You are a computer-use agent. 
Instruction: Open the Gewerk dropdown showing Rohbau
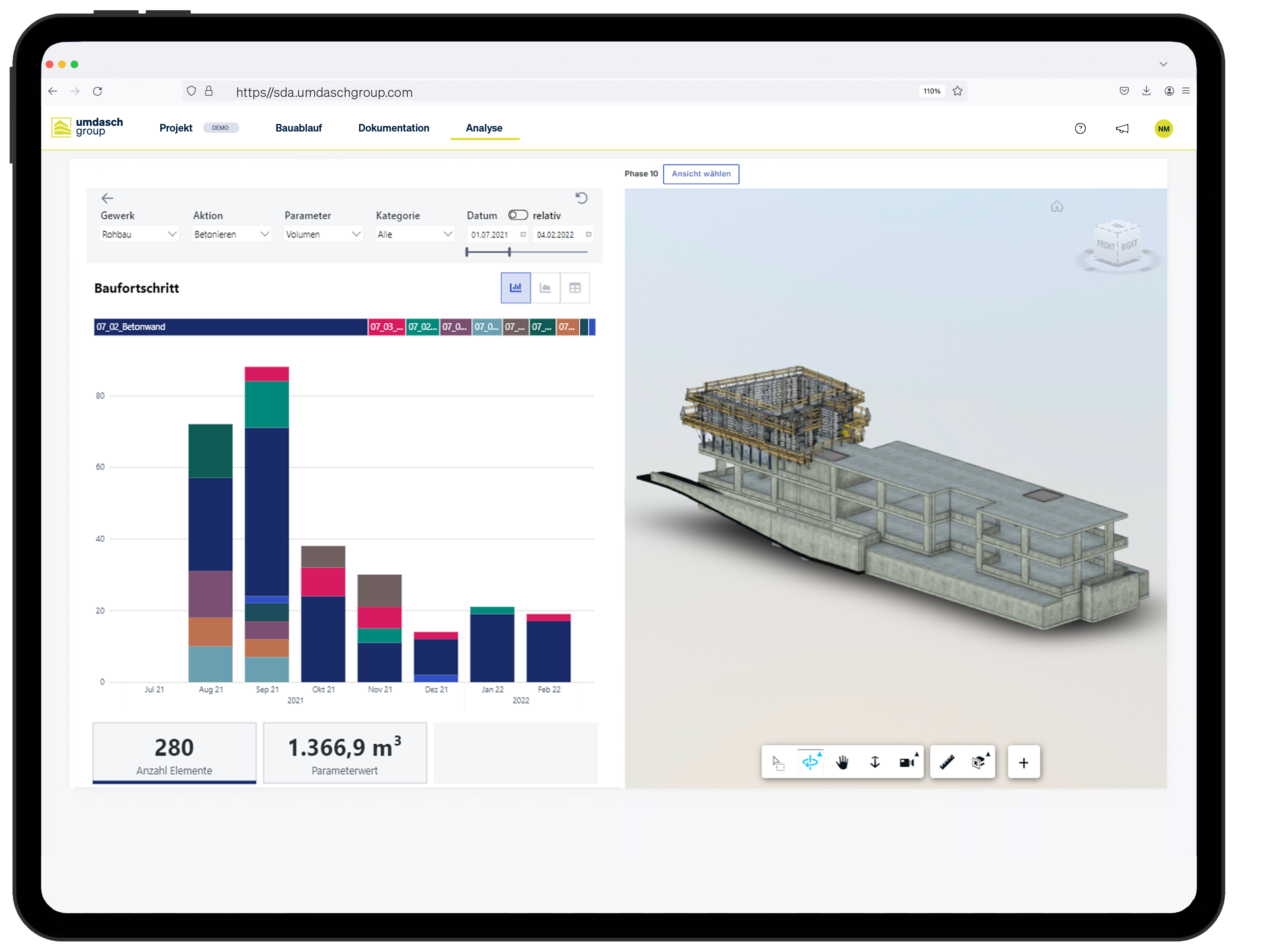[x=139, y=234]
